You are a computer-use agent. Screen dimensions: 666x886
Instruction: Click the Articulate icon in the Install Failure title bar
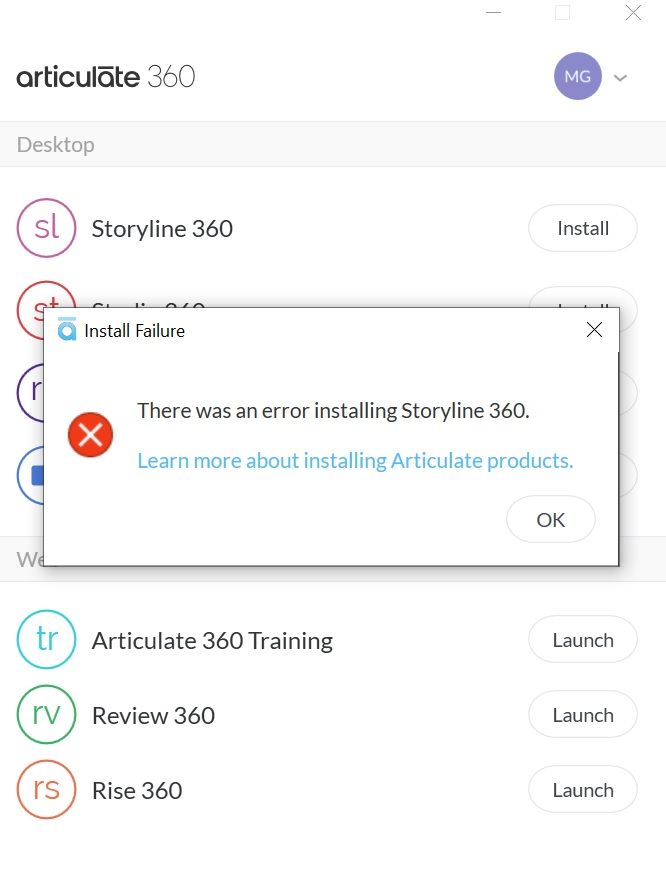click(67, 330)
